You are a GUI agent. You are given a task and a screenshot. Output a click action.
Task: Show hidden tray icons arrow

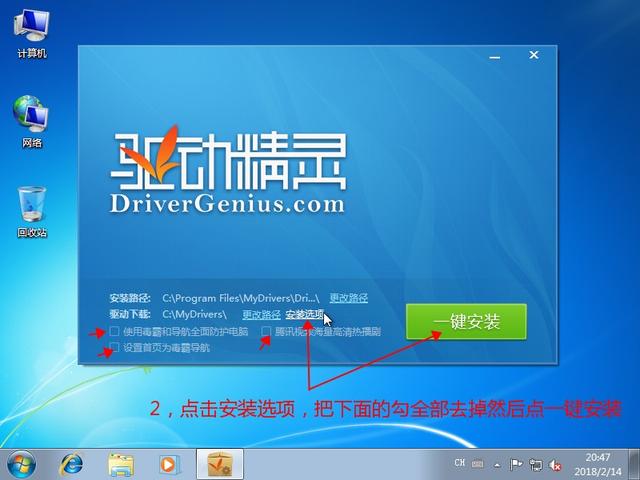(497, 464)
